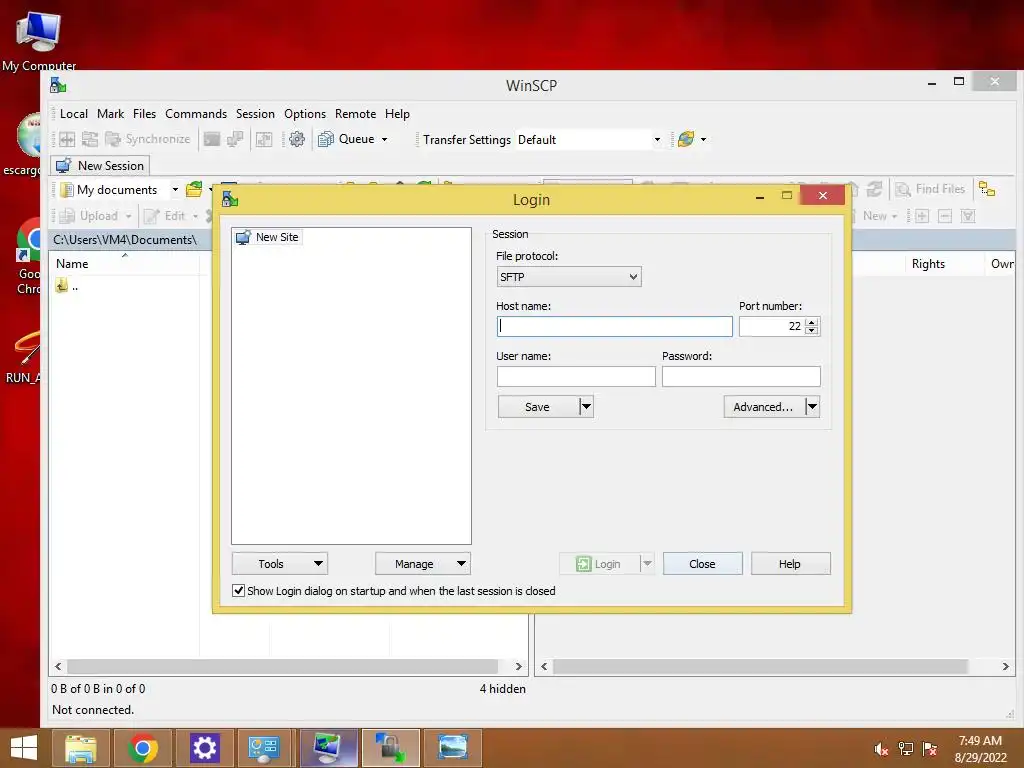Open the Transfer Settings Default combo box
Screen dimensions: 1024x768
click(x=589, y=140)
